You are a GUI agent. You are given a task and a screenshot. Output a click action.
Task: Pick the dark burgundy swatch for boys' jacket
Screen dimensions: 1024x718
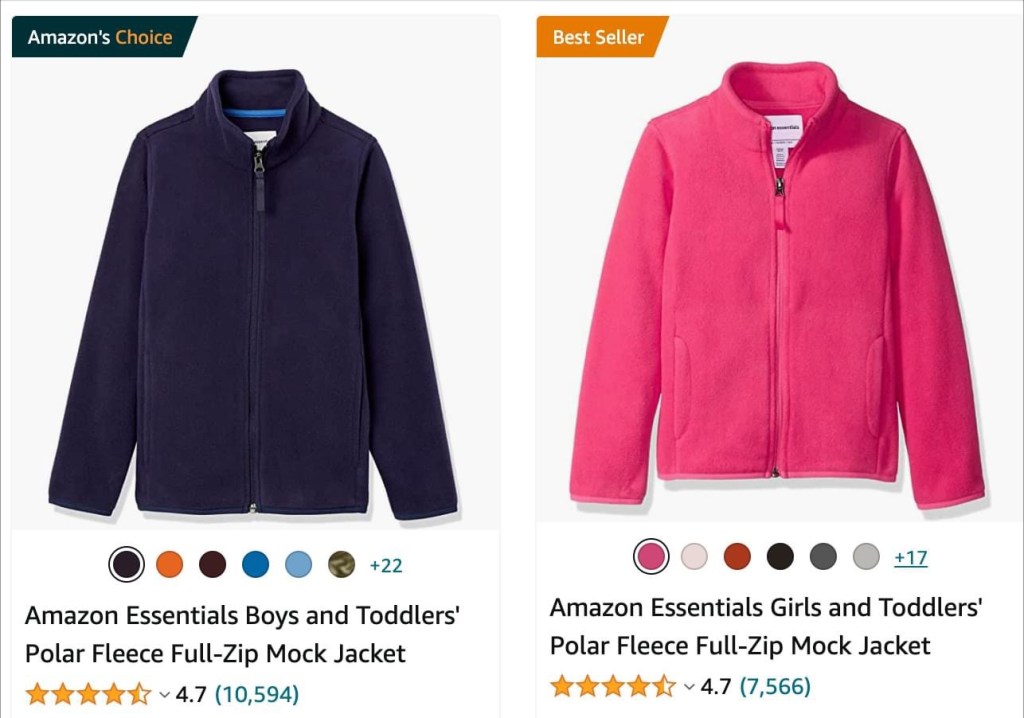[x=213, y=565]
